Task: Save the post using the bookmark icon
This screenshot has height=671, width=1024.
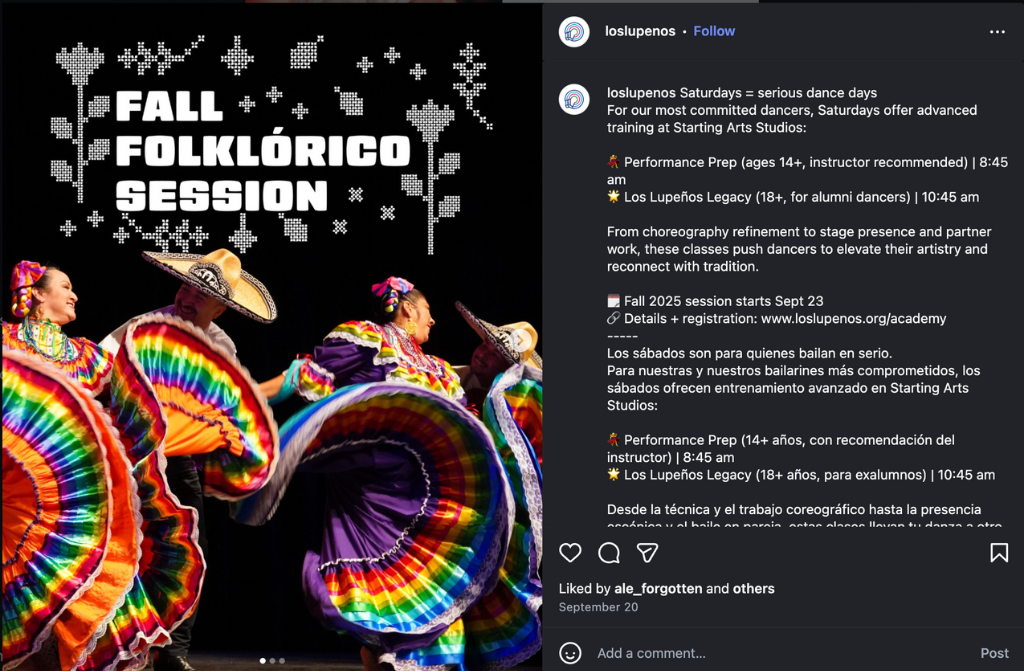Action: pos(999,553)
